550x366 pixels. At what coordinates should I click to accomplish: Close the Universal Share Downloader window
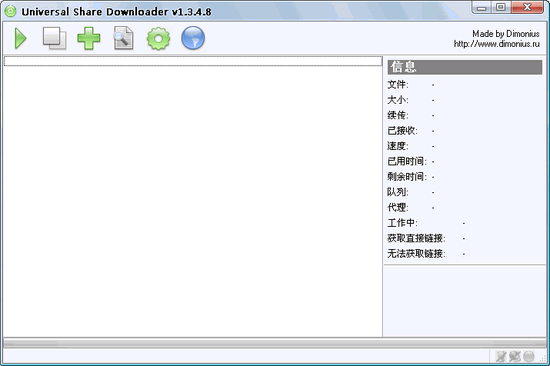point(527,7)
